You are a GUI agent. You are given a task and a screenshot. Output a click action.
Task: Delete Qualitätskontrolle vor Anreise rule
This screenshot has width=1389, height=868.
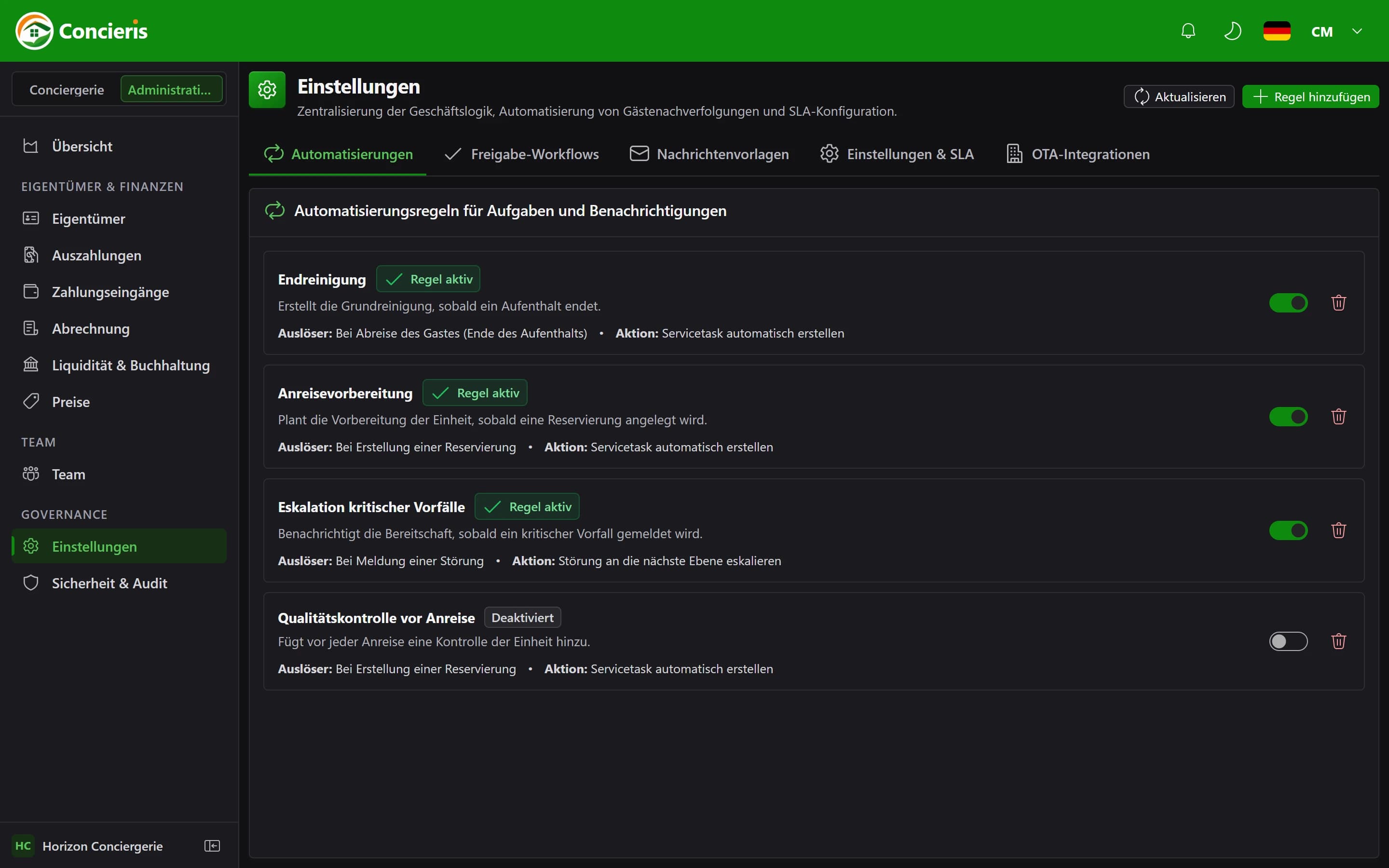(x=1338, y=641)
